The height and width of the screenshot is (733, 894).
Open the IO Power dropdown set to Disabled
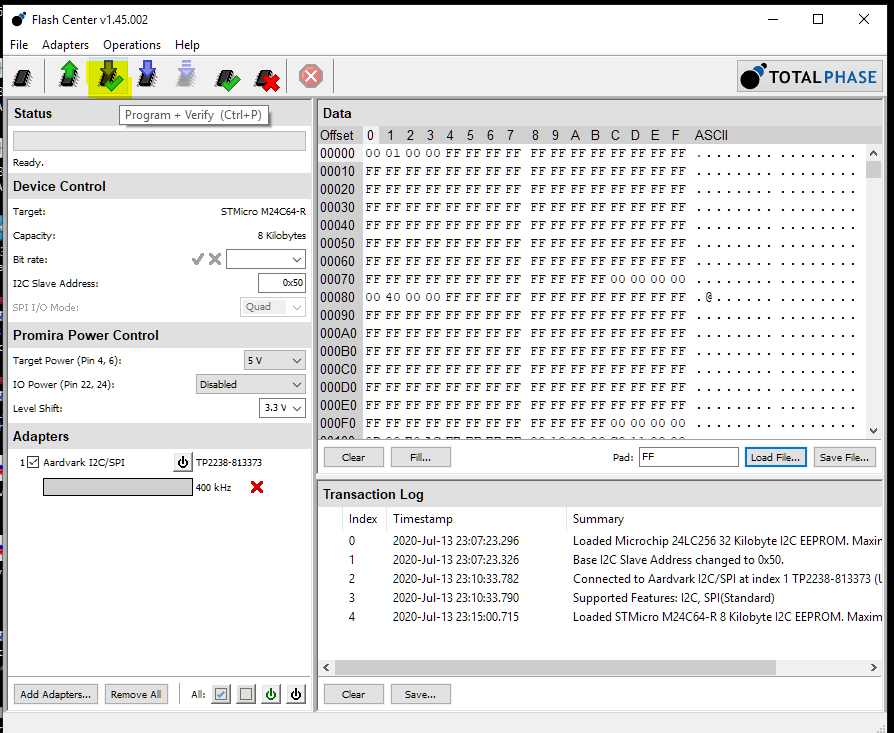coord(251,384)
